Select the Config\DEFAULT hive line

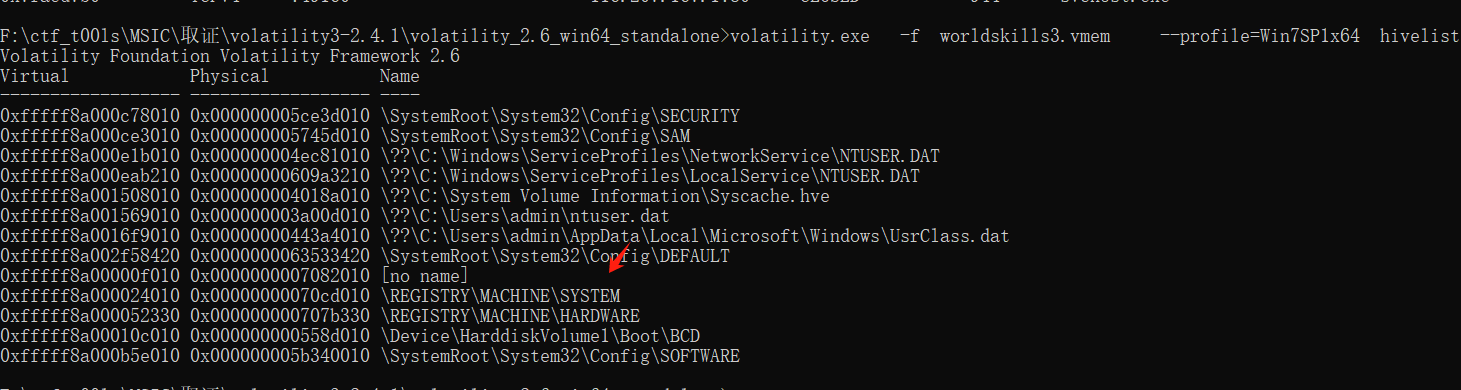(x=555, y=256)
